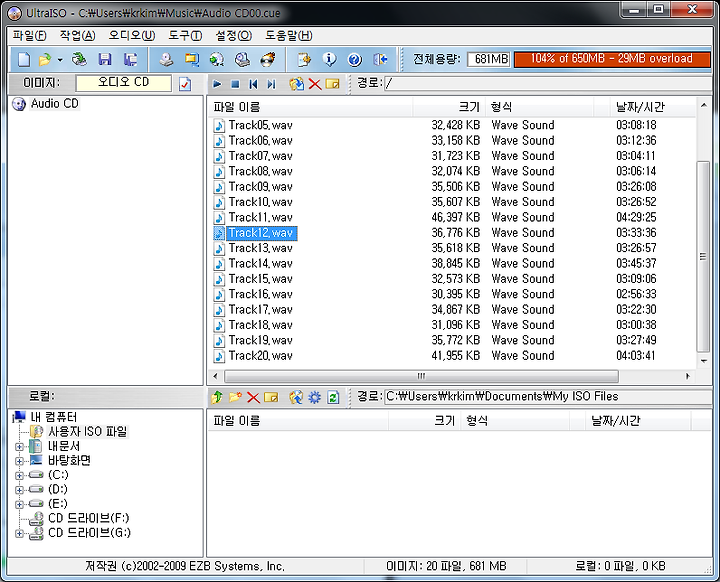This screenshot has width=720, height=582.
Task: Skip to previous track
Action: pyautogui.click(x=253, y=84)
